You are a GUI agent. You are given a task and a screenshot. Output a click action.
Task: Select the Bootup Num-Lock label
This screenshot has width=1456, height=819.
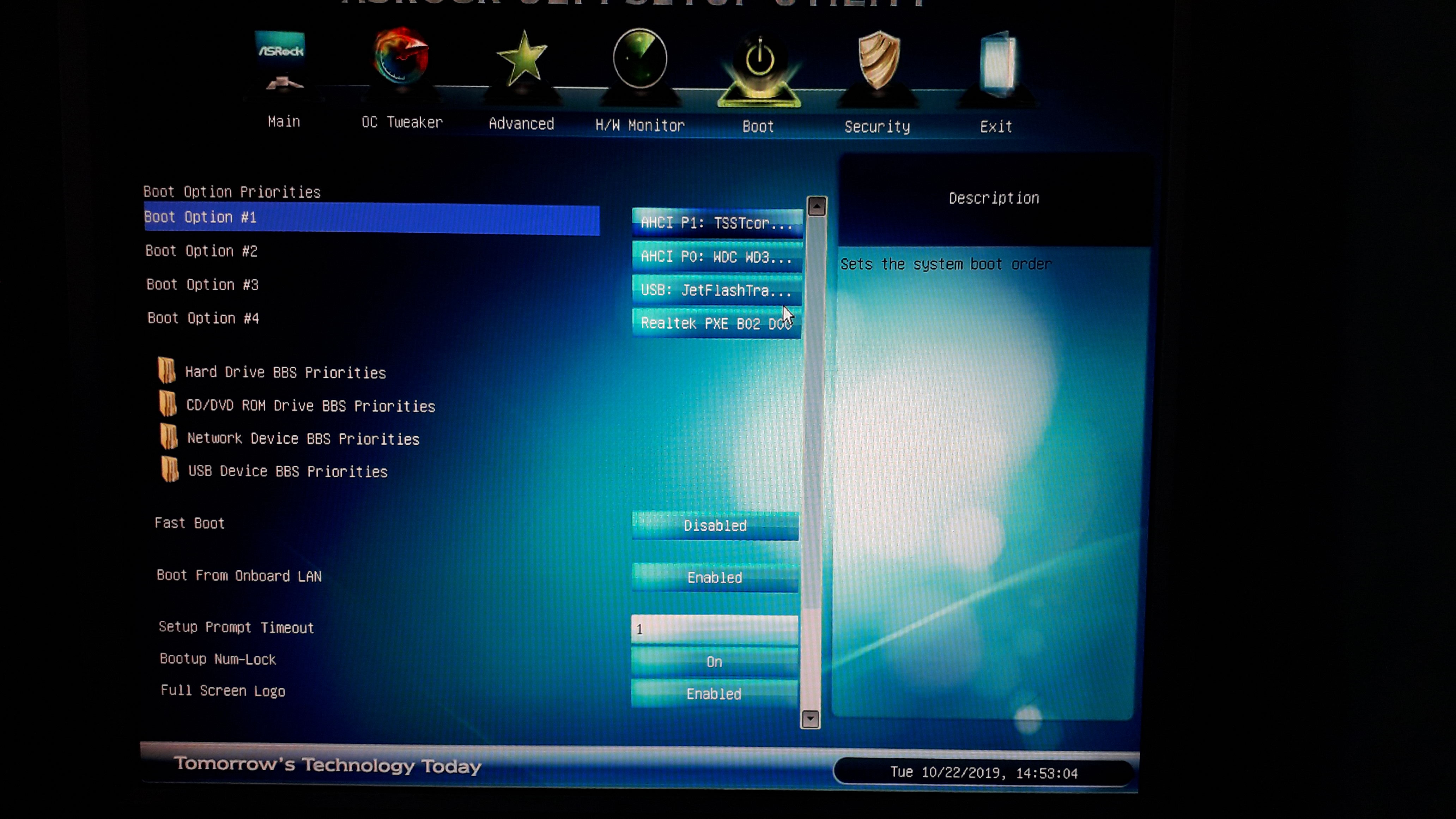point(218,659)
